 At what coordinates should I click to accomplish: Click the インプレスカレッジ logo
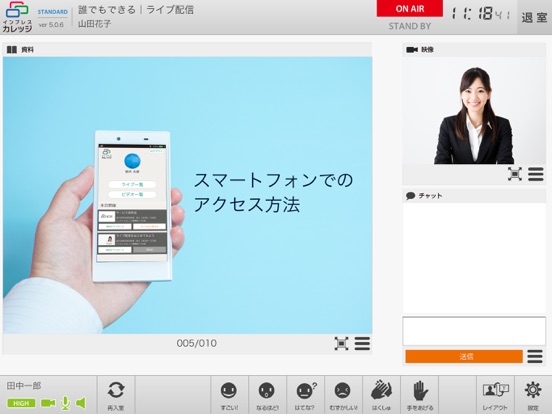(17, 17)
